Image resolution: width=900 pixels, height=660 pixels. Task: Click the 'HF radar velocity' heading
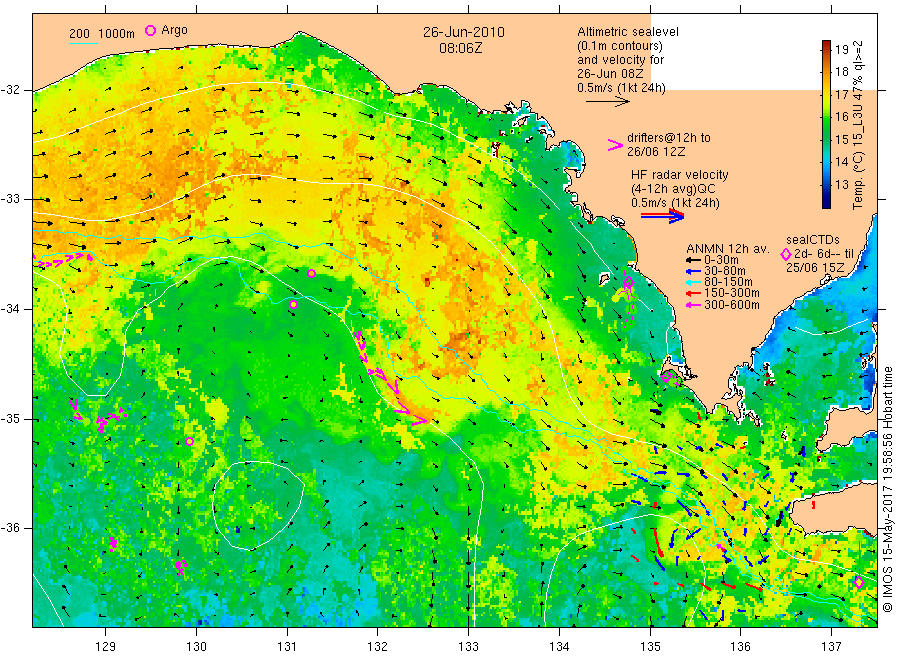coord(680,174)
